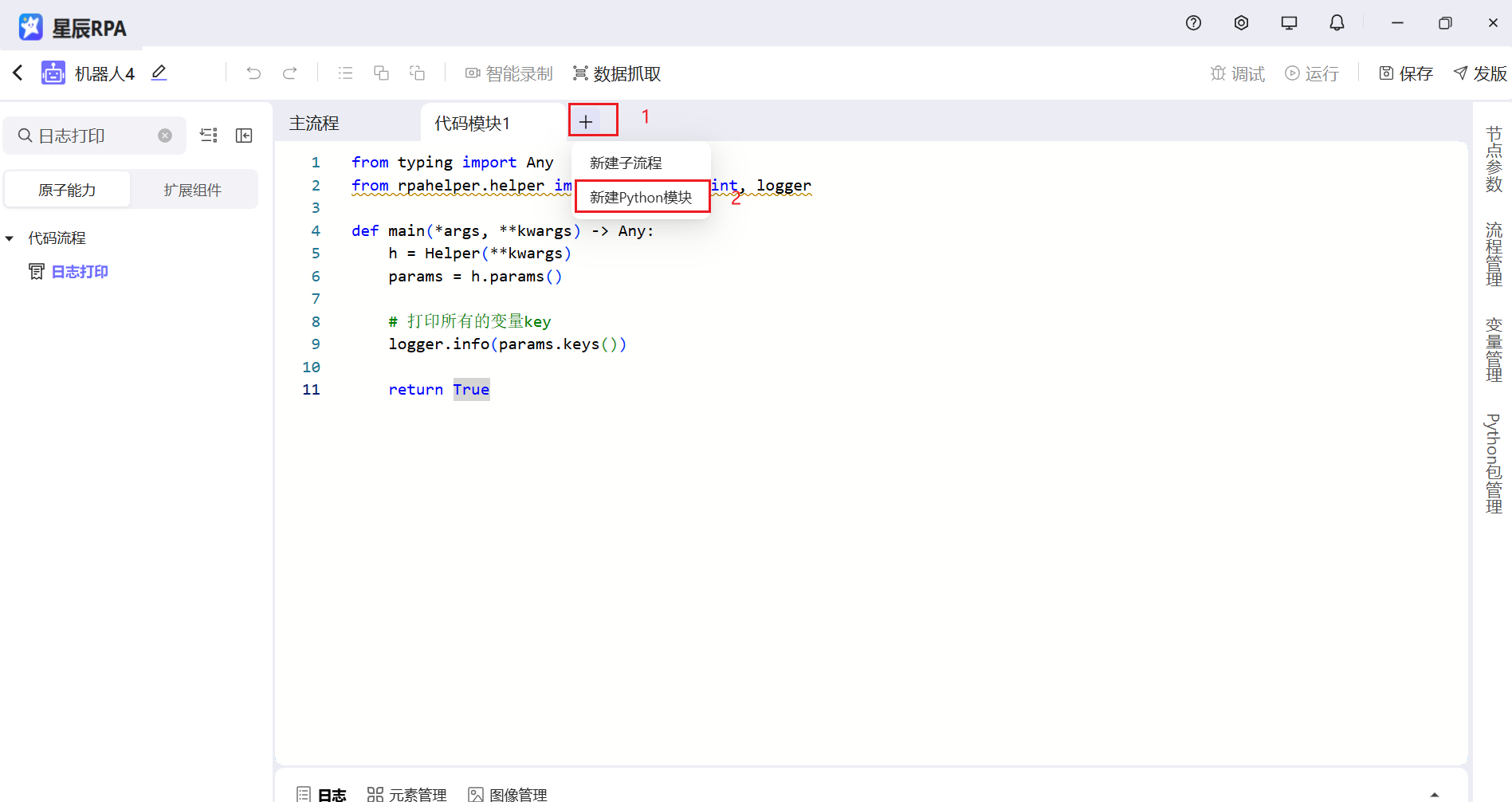Click the plus button to add tab
The width and height of the screenshot is (1512, 802).
(586, 122)
